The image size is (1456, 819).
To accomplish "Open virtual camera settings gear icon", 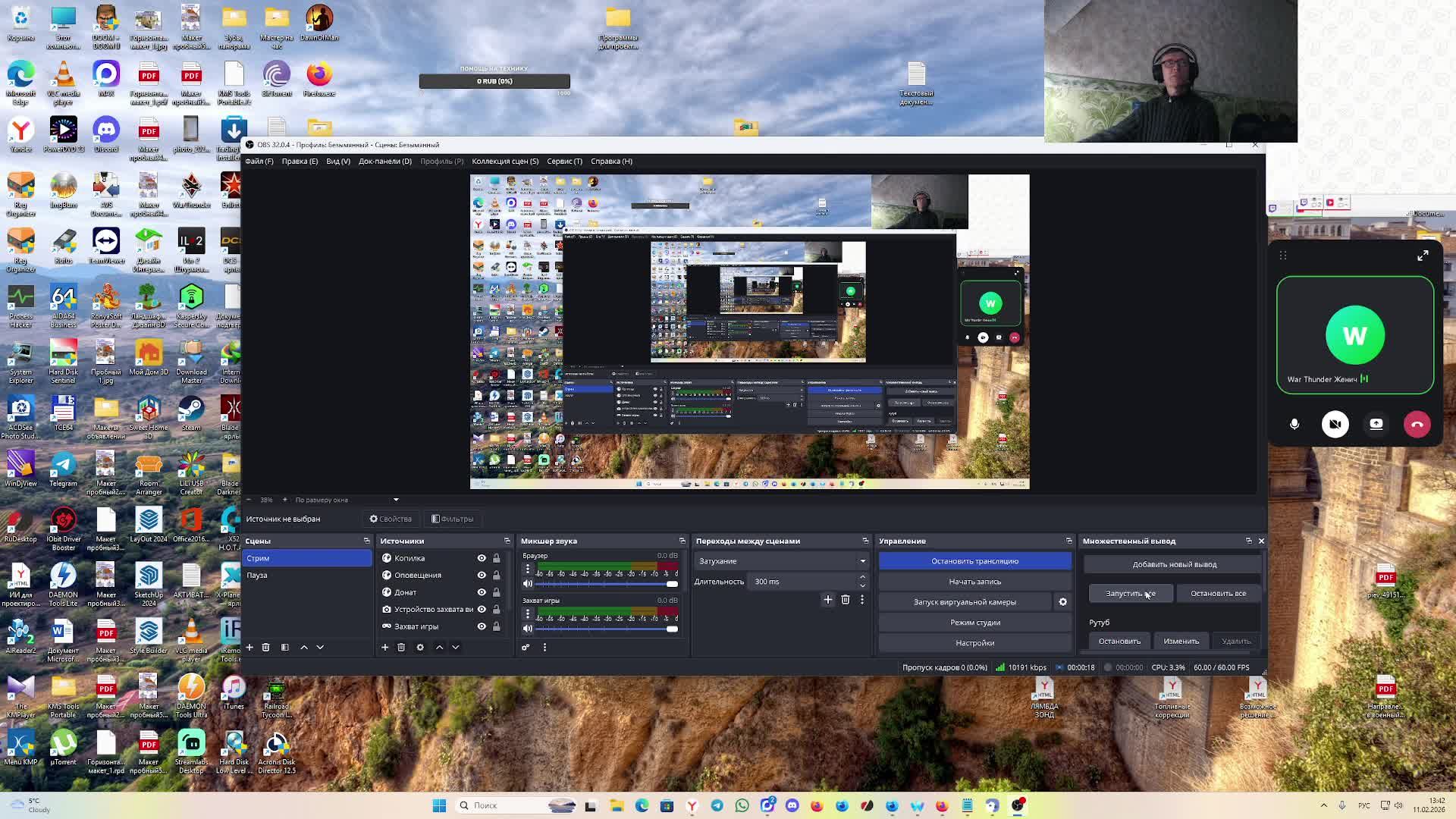I will (x=1062, y=602).
